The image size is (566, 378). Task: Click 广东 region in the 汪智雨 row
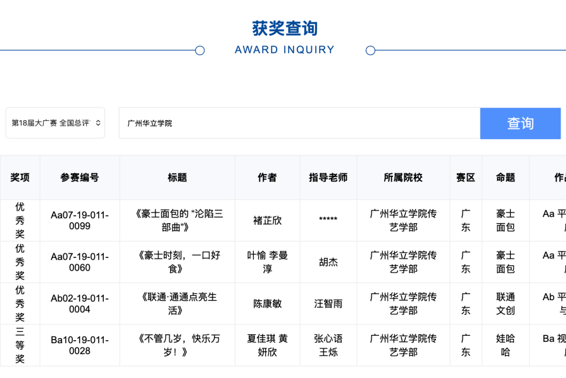(x=466, y=304)
